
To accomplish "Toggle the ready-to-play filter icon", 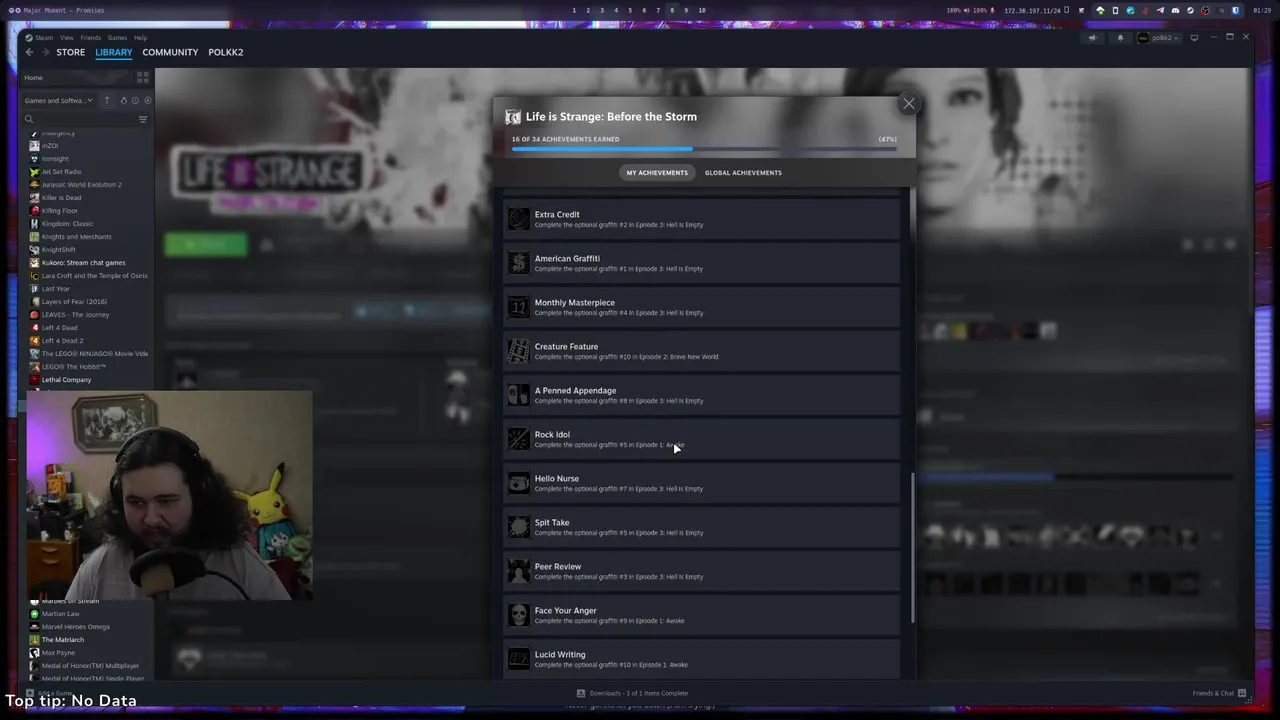I will tap(148, 100).
